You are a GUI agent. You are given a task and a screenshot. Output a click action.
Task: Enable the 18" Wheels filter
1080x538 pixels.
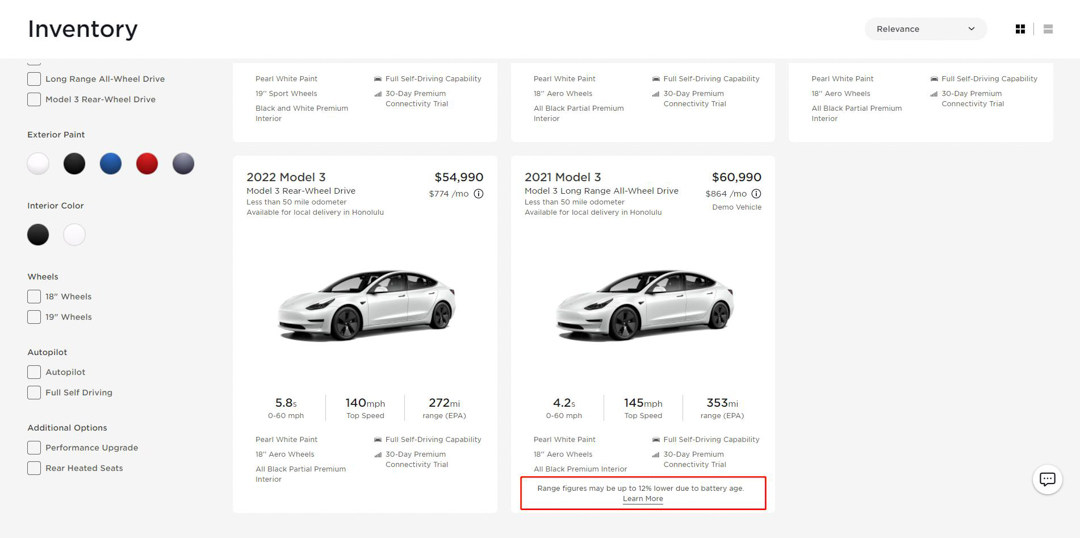34,297
